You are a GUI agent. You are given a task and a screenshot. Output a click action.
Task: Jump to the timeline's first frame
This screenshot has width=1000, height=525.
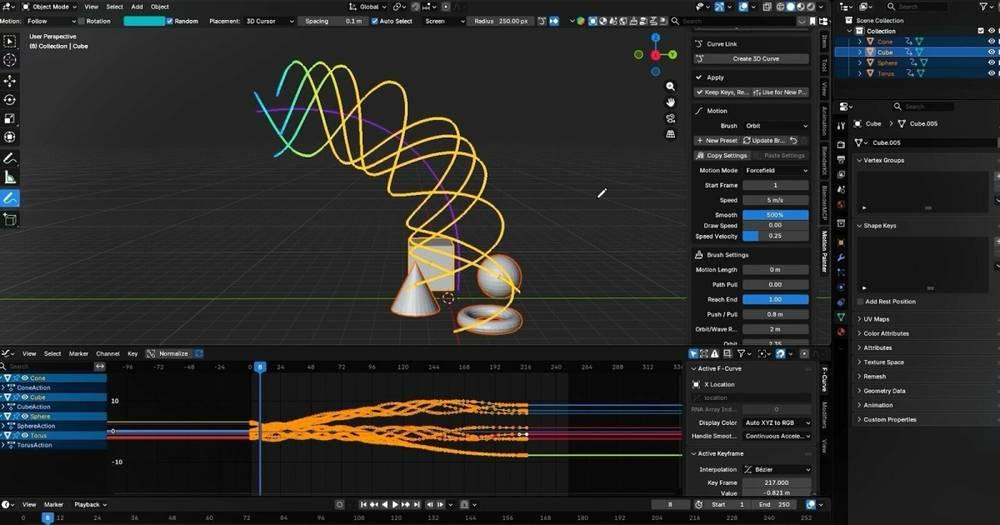click(364, 505)
